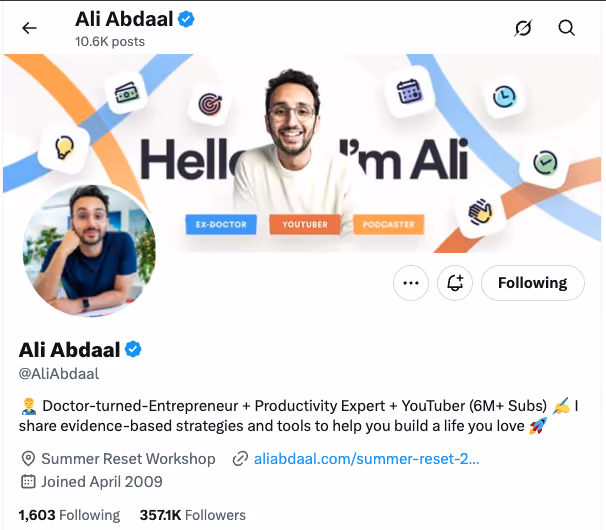Open the 1,603 Following list
The height and width of the screenshot is (530, 606).
click(x=69, y=515)
